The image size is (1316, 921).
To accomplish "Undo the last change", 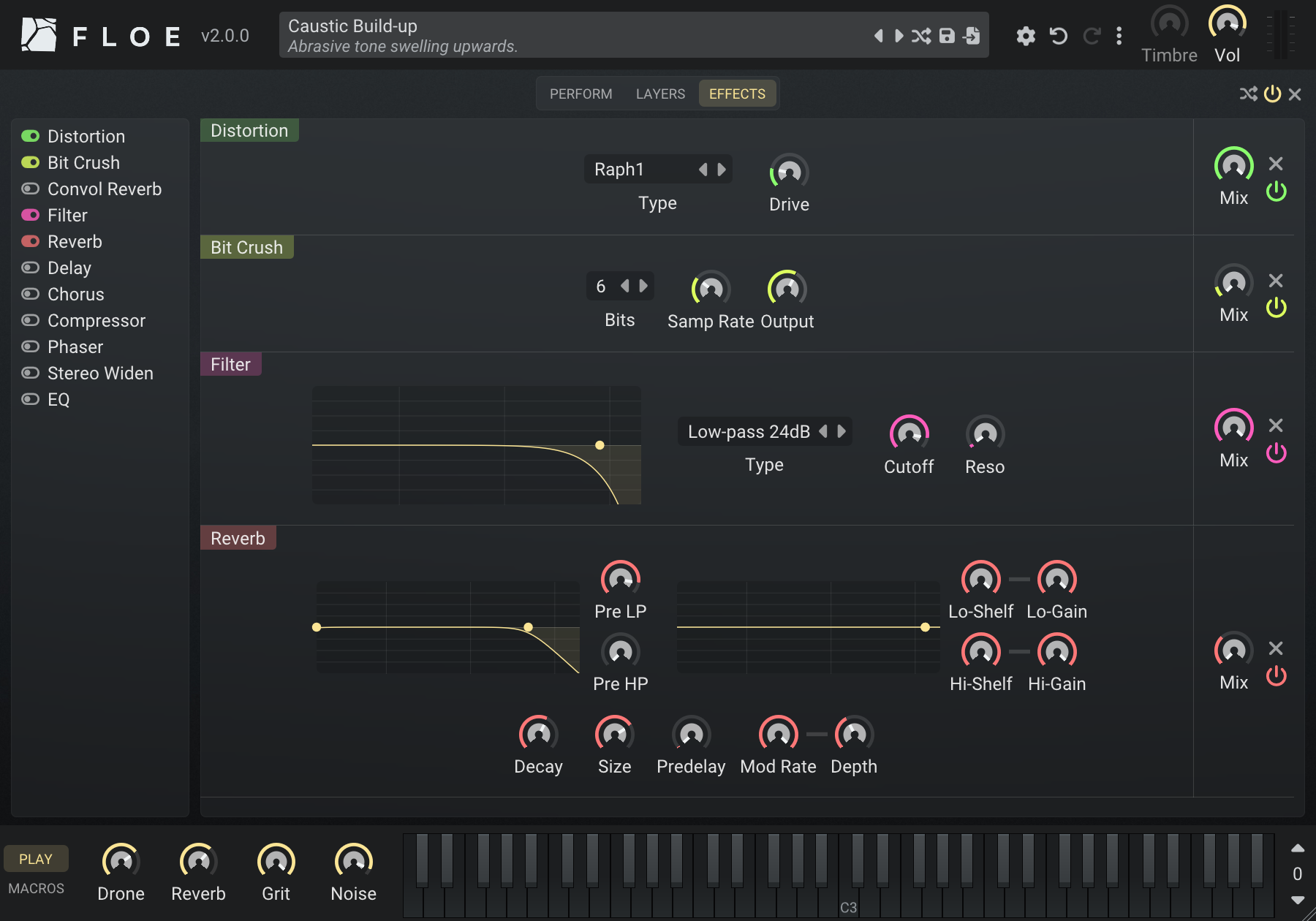I will (x=1059, y=36).
